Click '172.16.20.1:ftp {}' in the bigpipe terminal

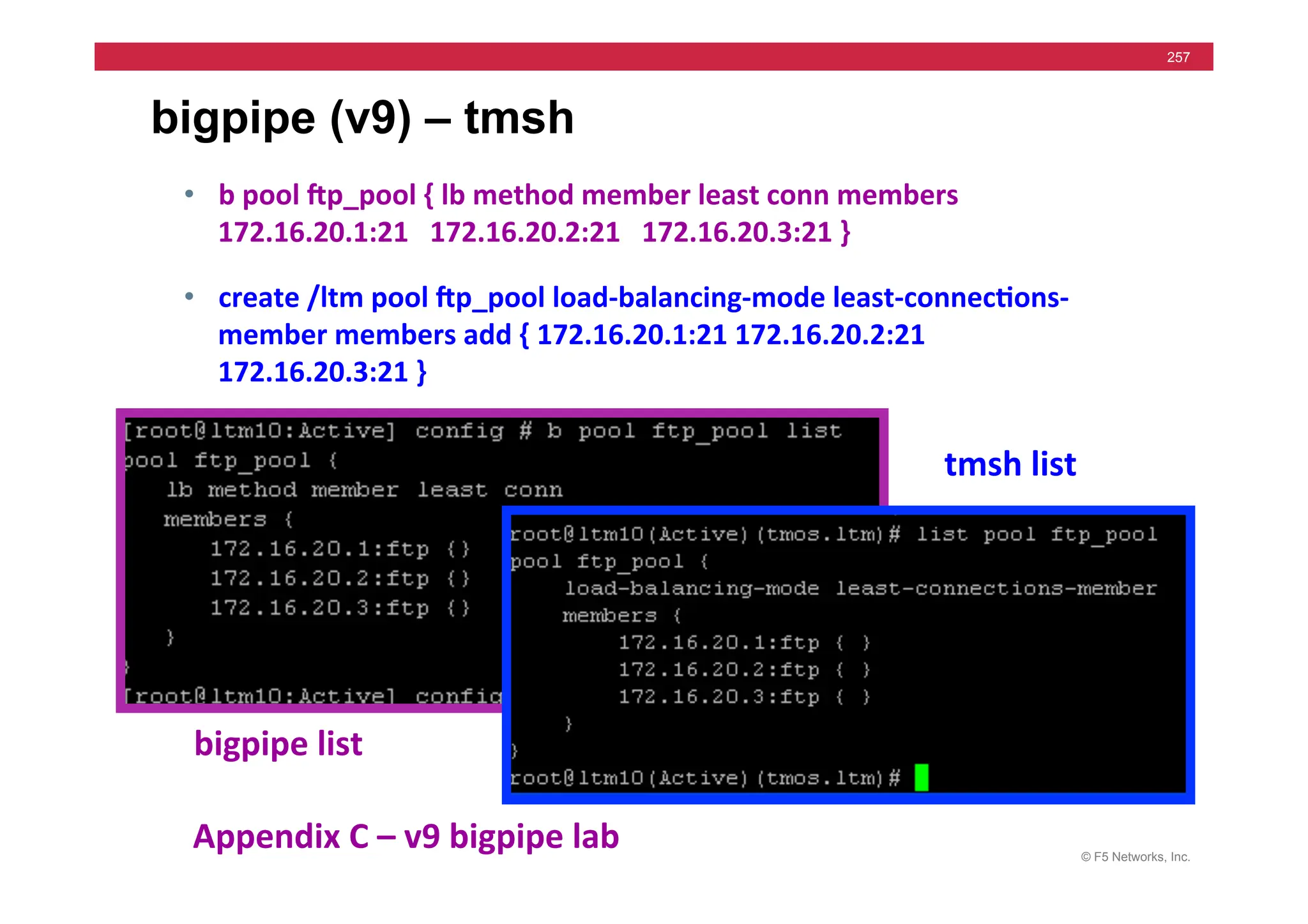point(340,549)
